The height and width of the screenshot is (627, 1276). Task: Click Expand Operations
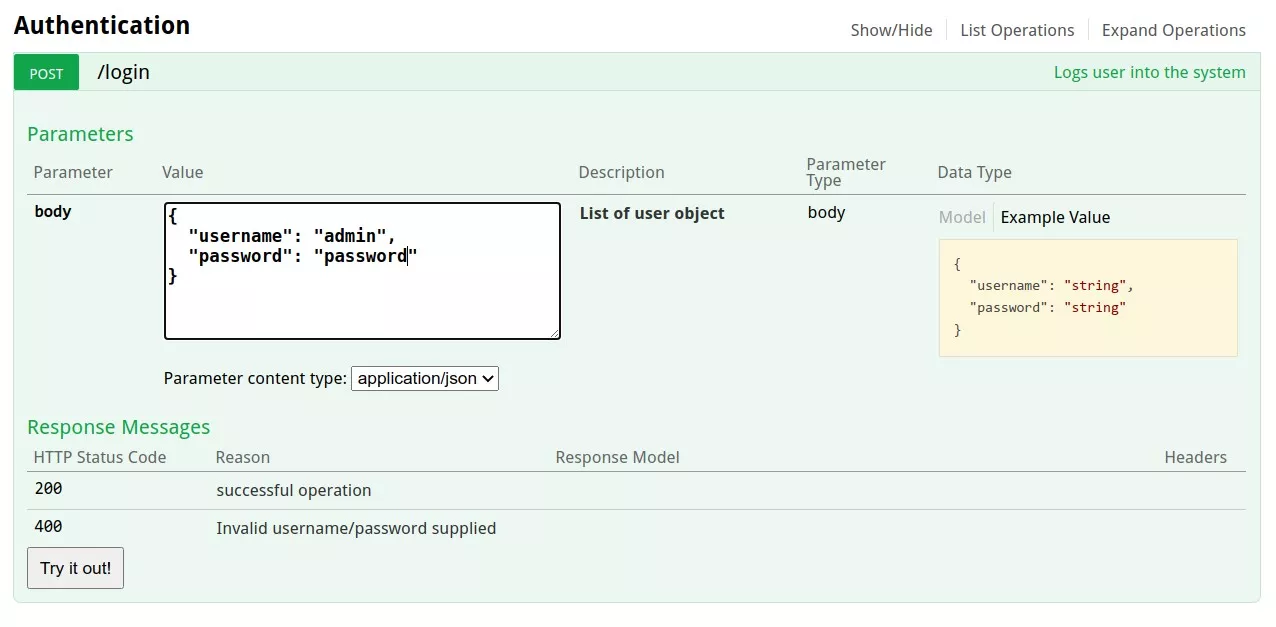1173,30
